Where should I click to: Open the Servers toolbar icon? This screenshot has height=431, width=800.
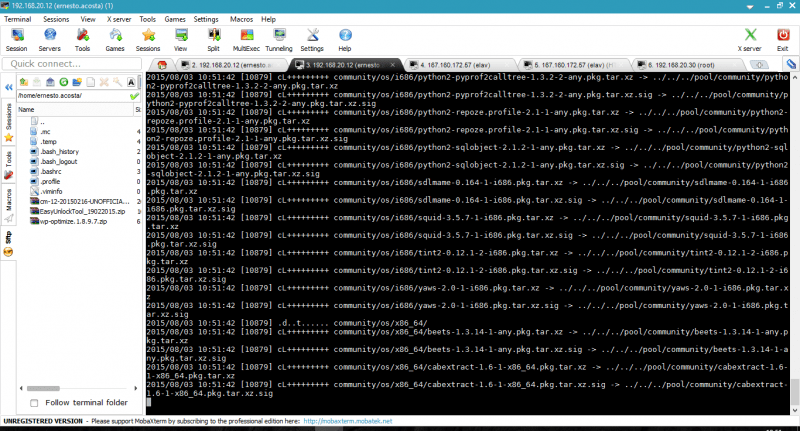pyautogui.click(x=49, y=39)
